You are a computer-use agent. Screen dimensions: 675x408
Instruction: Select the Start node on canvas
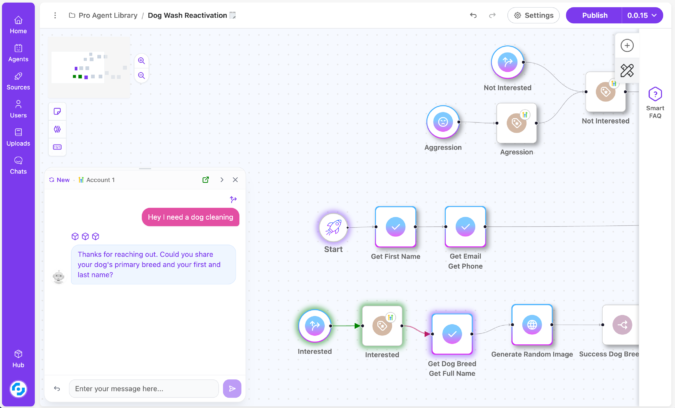pyautogui.click(x=333, y=227)
